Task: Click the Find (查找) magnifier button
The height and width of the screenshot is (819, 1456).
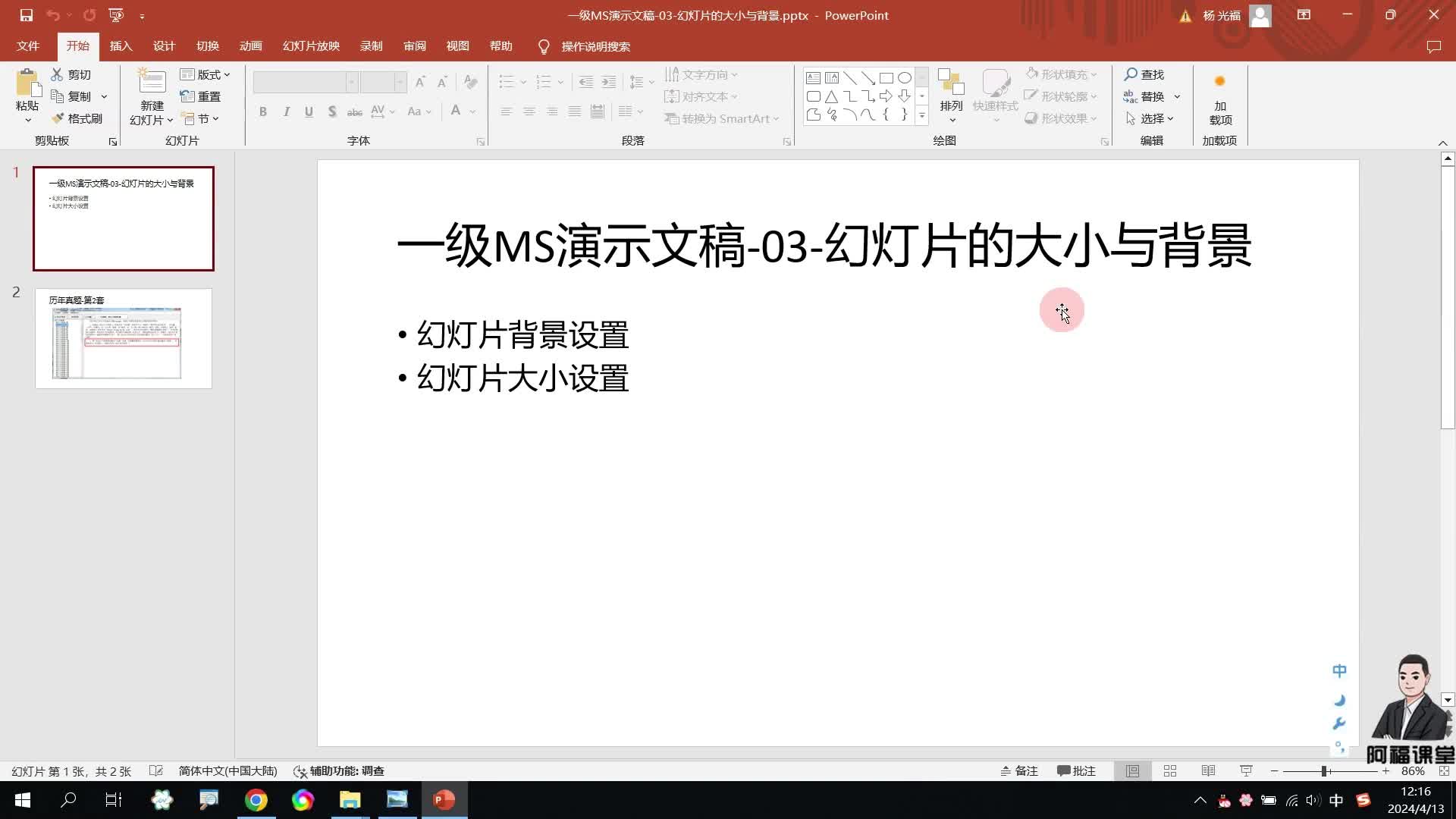Action: click(1144, 74)
